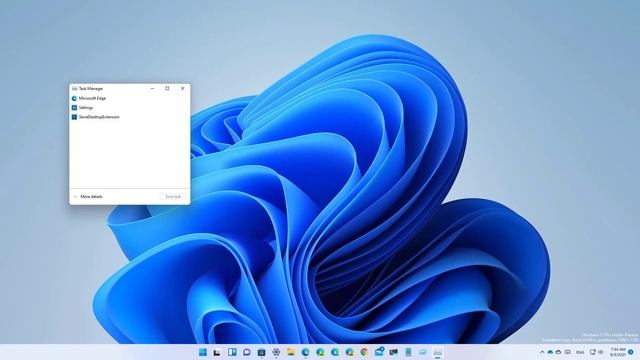Select the StoreDesktopExtension process row

pos(129,117)
